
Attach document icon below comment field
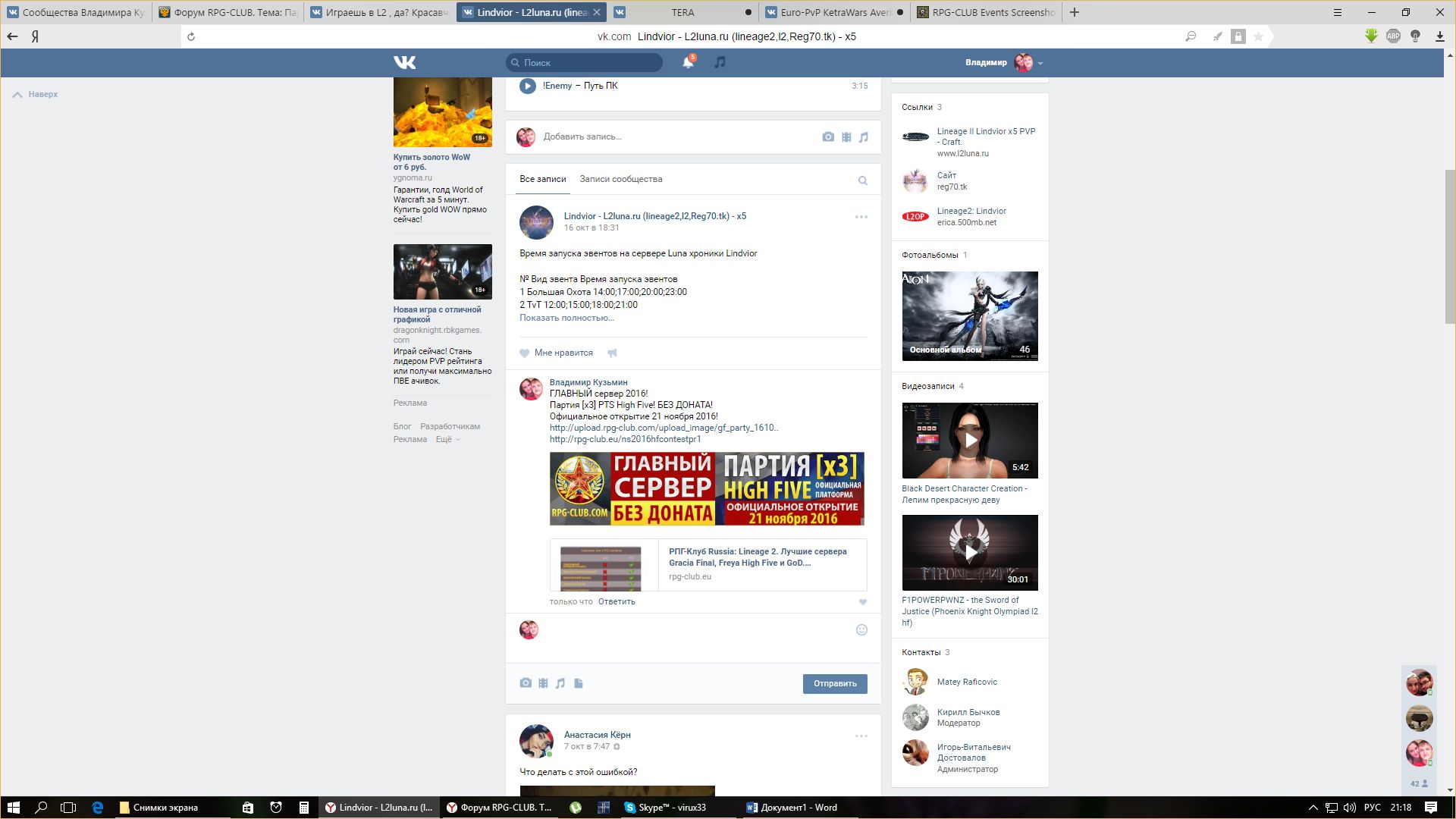point(579,683)
